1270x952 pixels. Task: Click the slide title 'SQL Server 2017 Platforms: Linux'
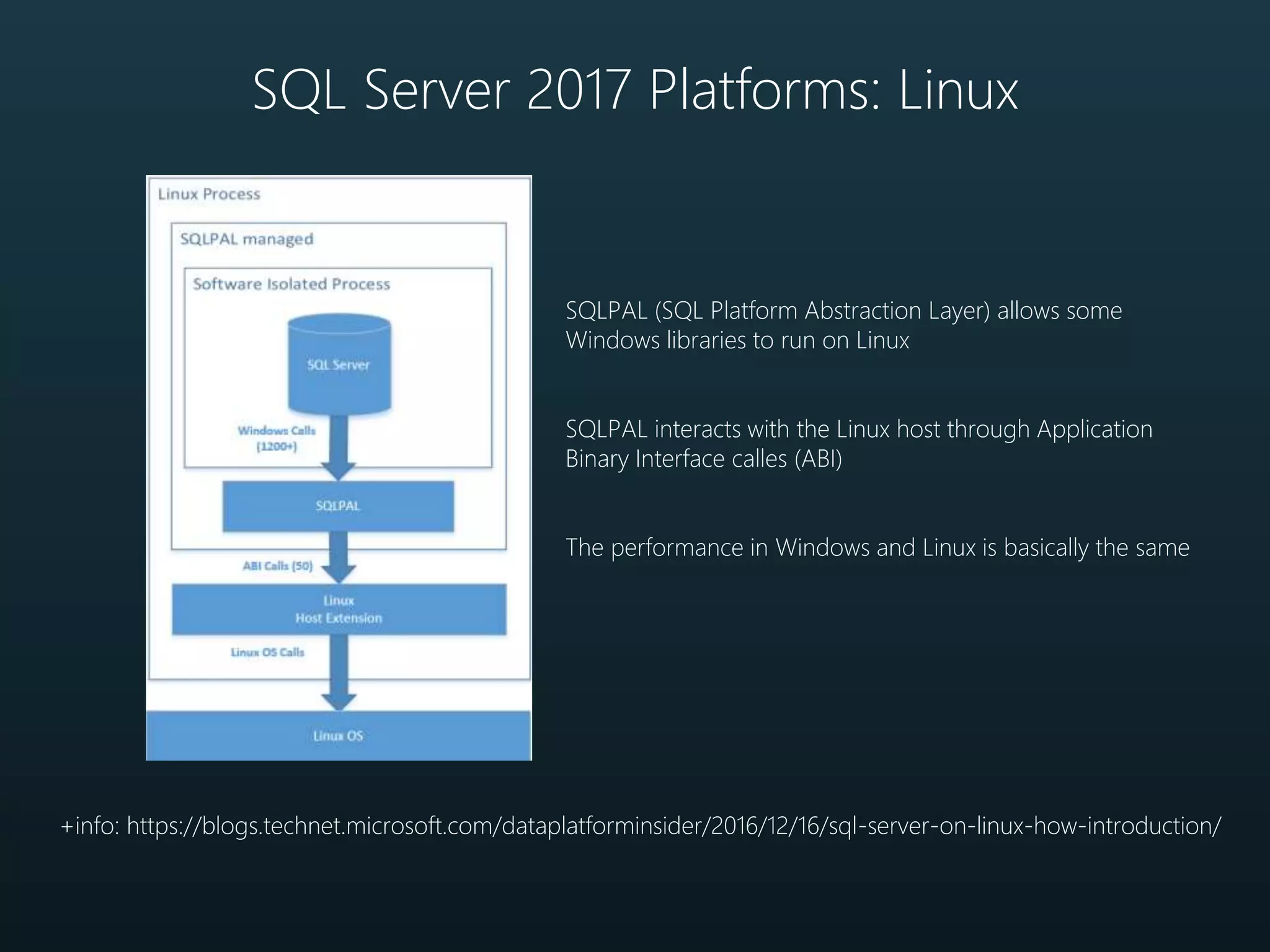tap(635, 90)
